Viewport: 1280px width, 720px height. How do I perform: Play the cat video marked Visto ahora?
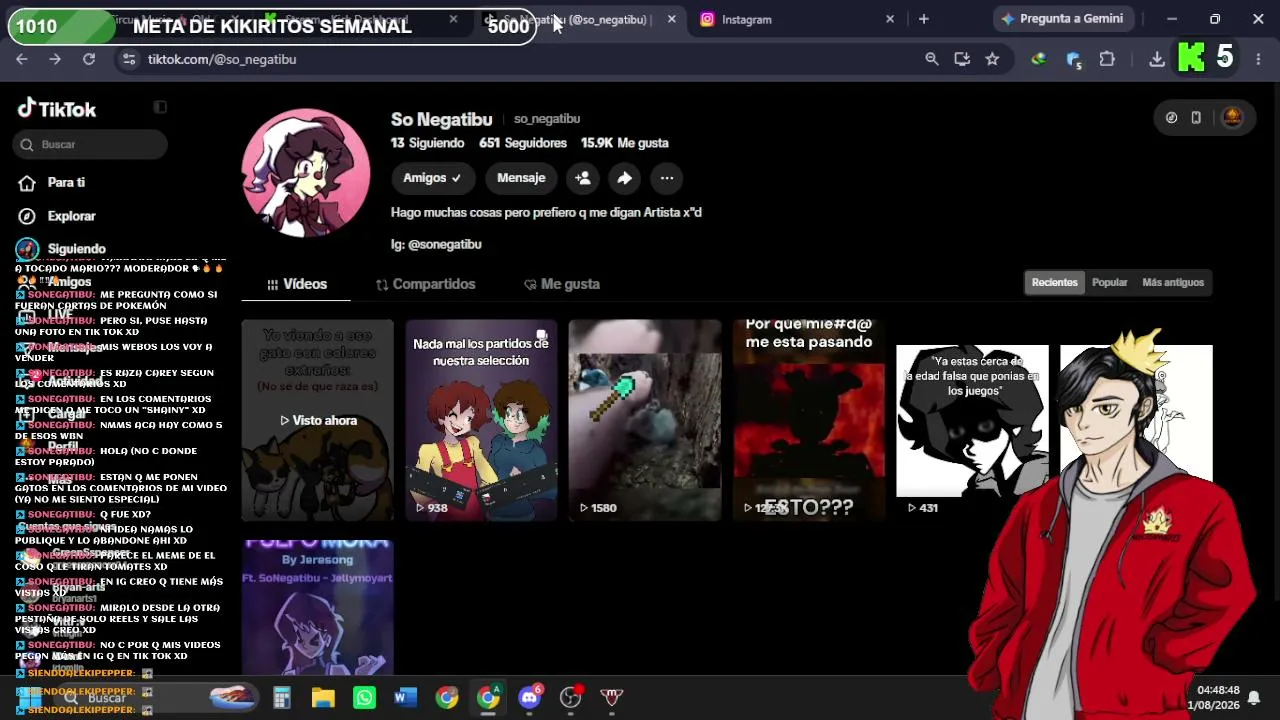click(318, 420)
